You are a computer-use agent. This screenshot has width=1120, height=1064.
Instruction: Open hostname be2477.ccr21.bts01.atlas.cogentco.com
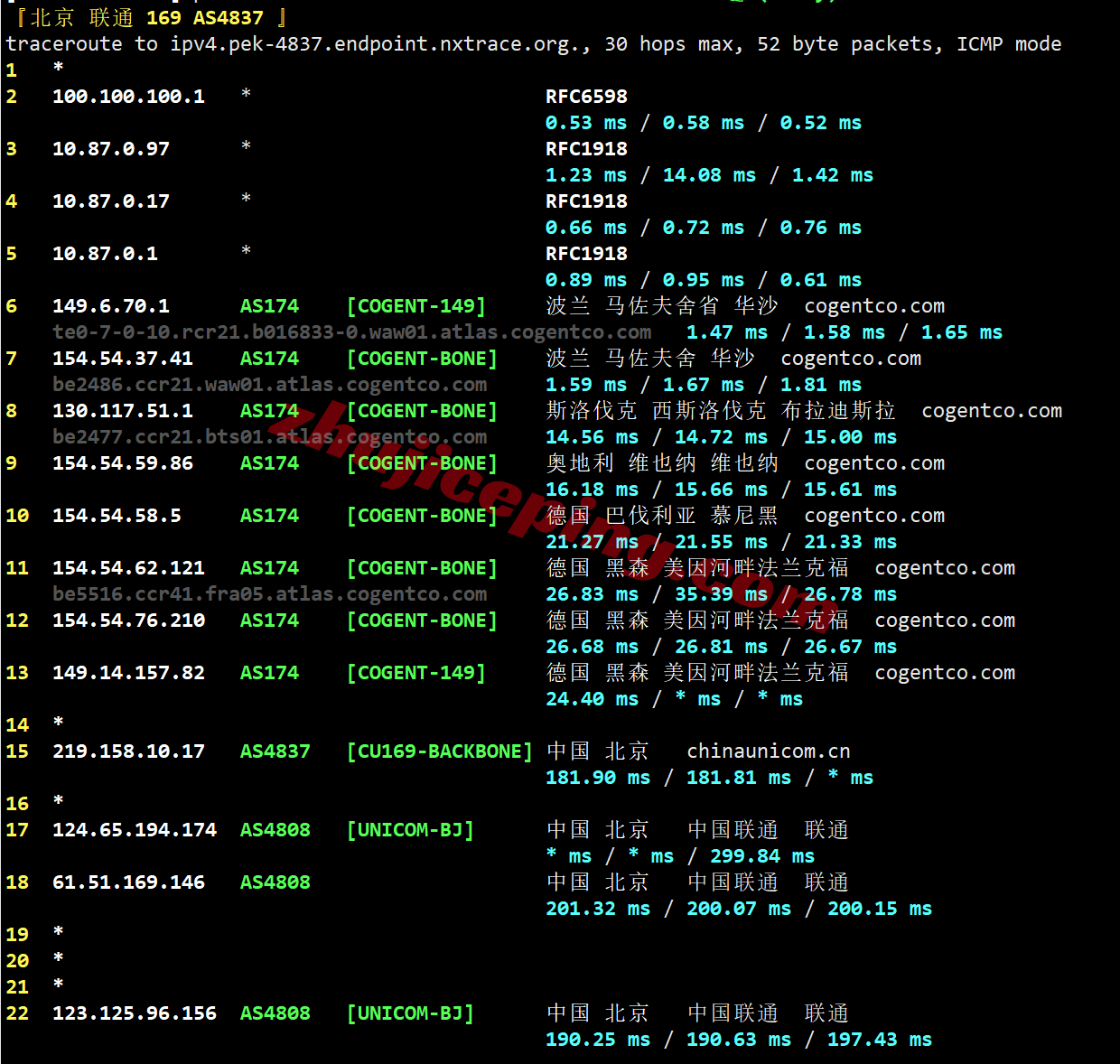pos(269,437)
